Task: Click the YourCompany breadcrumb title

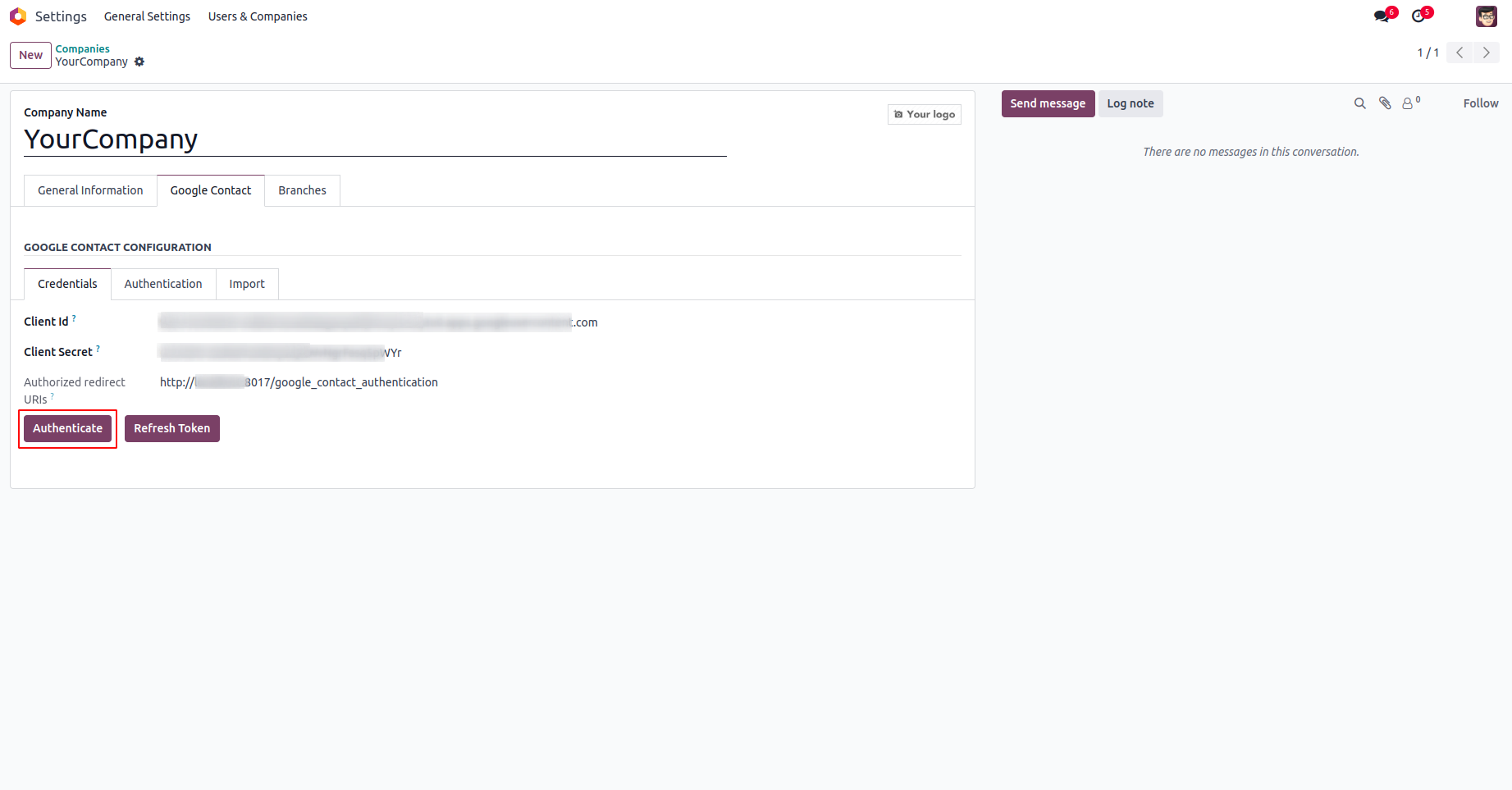Action: coord(91,62)
